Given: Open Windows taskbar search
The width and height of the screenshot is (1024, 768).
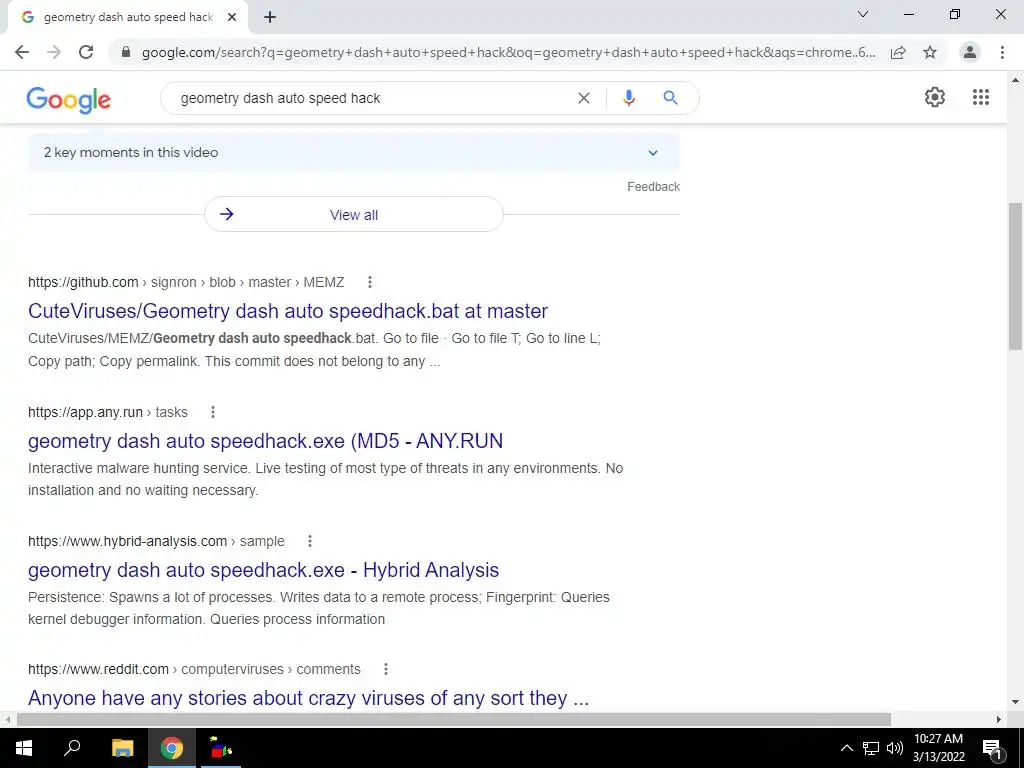Looking at the screenshot, I should click(72, 748).
